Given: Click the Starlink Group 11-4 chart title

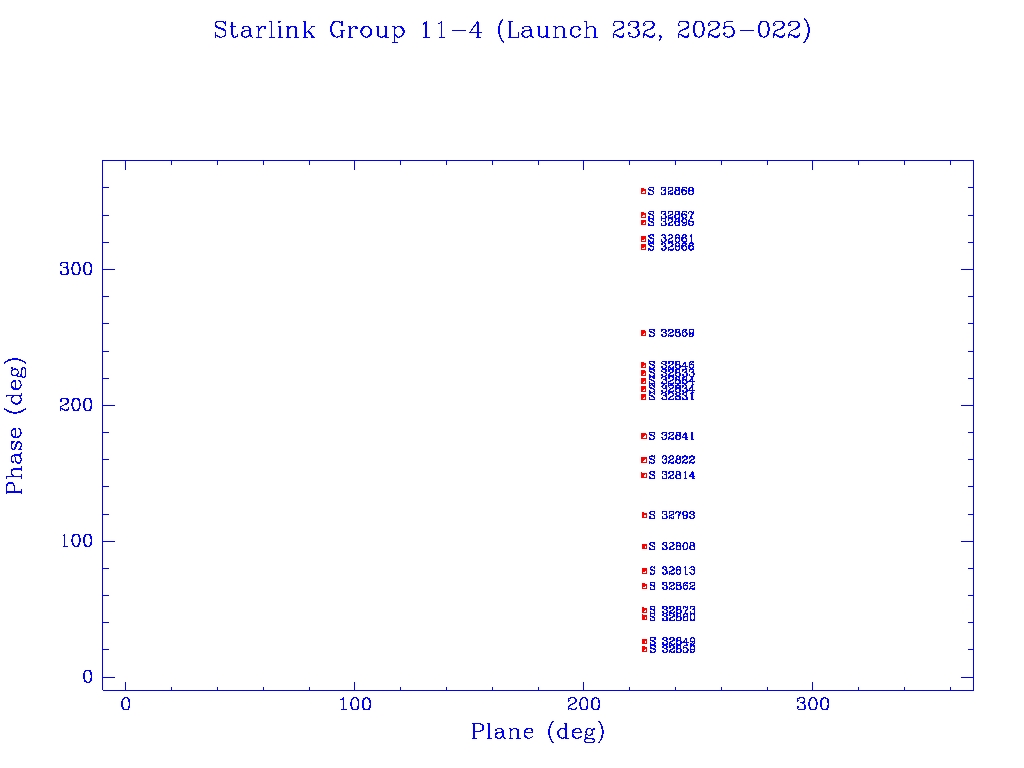Looking at the screenshot, I should pyautogui.click(x=512, y=31).
